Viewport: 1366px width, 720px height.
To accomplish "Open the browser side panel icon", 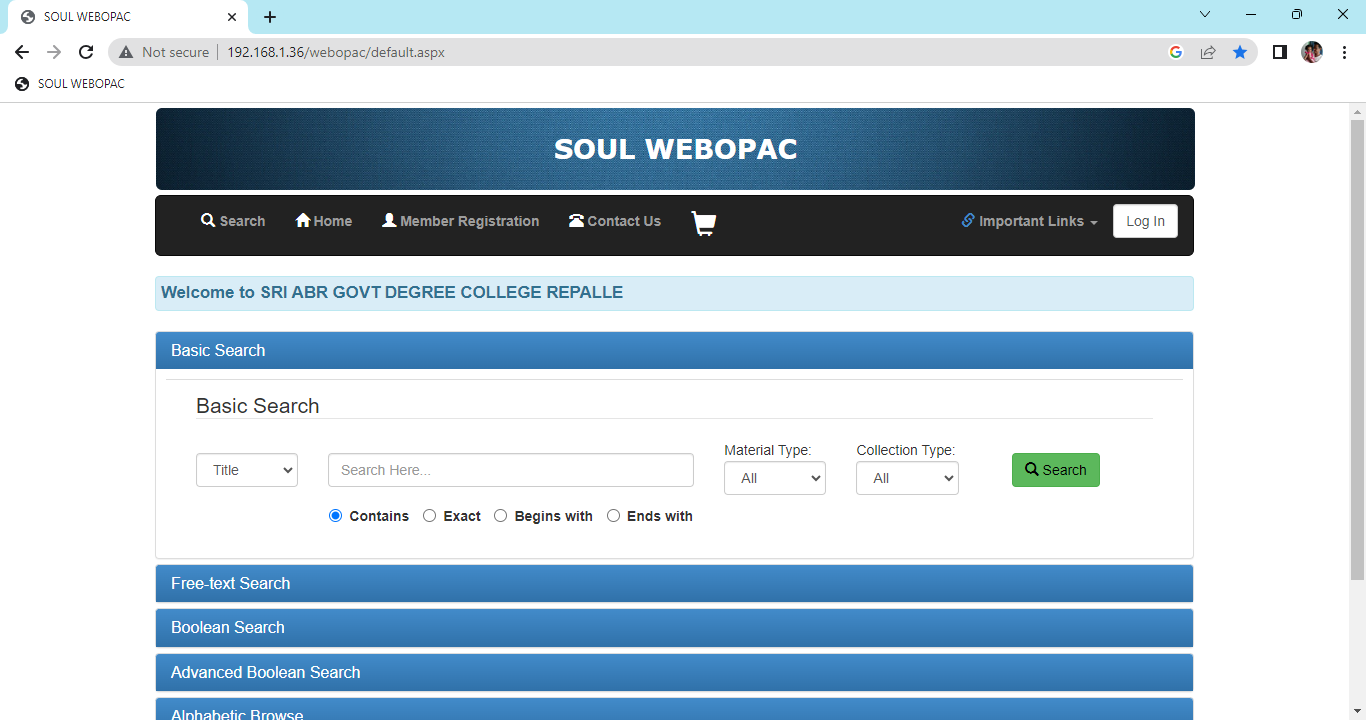I will 1279,52.
